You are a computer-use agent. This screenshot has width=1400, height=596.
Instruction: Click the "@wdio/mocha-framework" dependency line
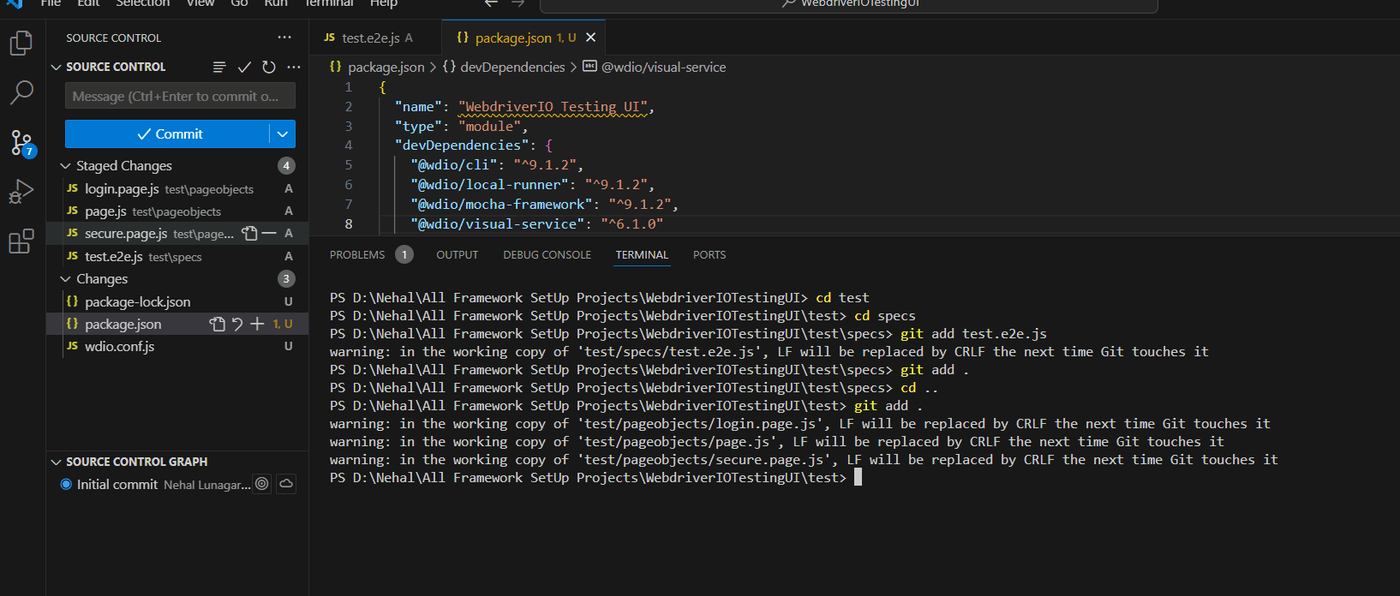click(x=544, y=204)
